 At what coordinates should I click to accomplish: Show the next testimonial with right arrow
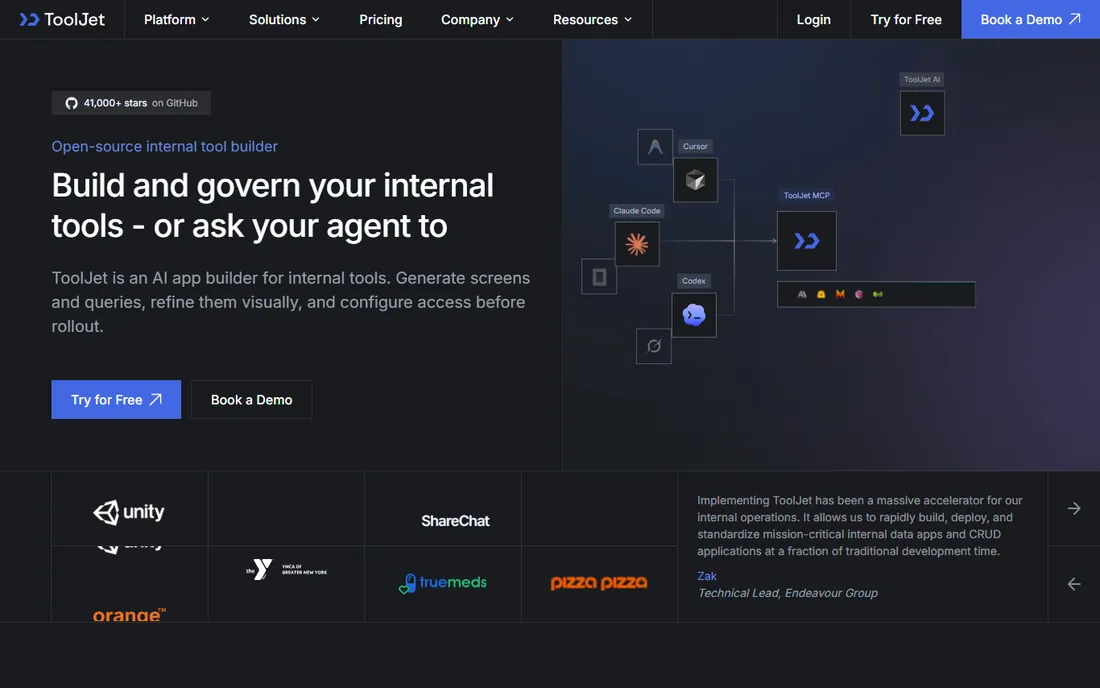tap(1073, 508)
